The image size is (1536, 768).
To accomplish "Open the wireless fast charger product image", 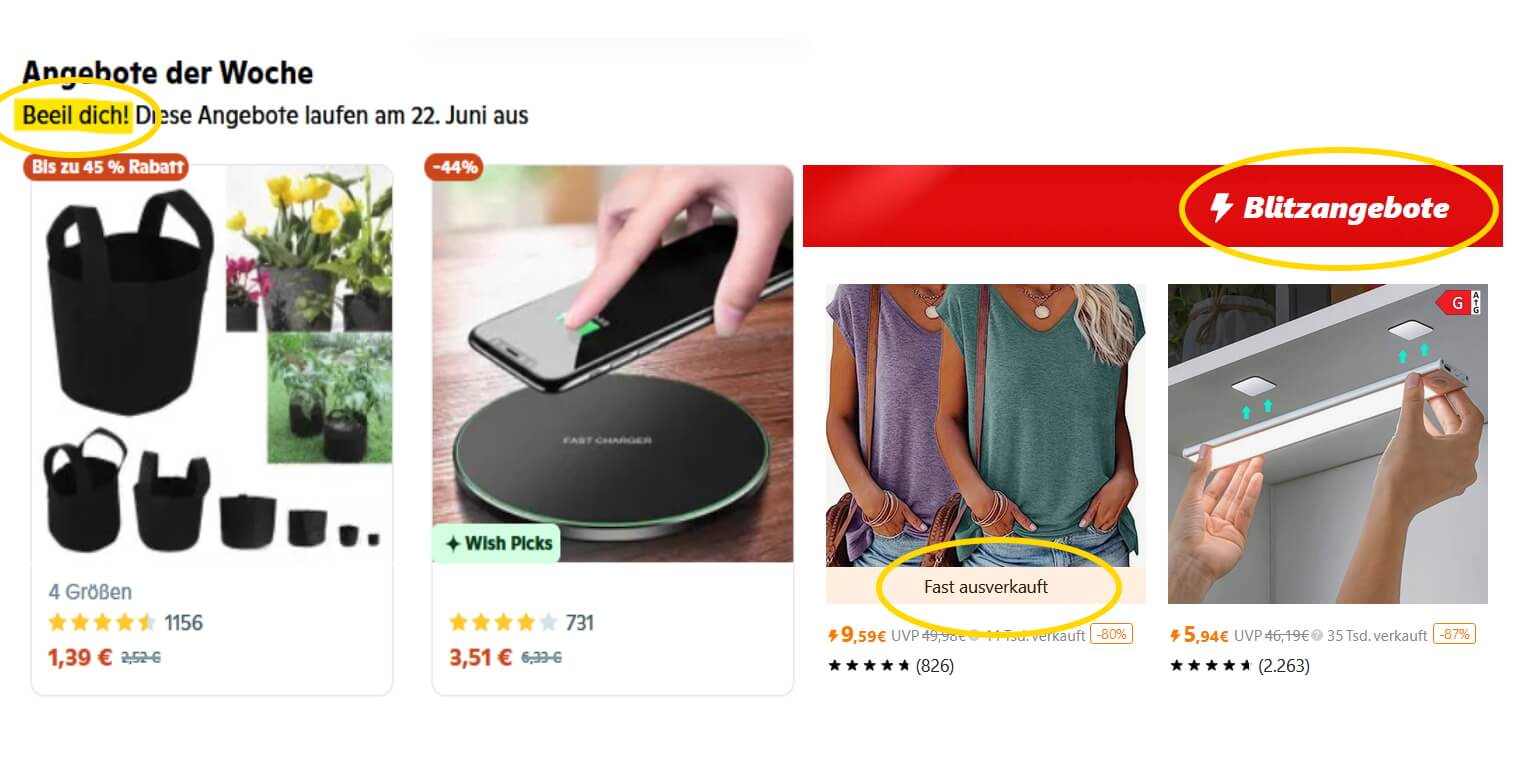I will click(612, 362).
